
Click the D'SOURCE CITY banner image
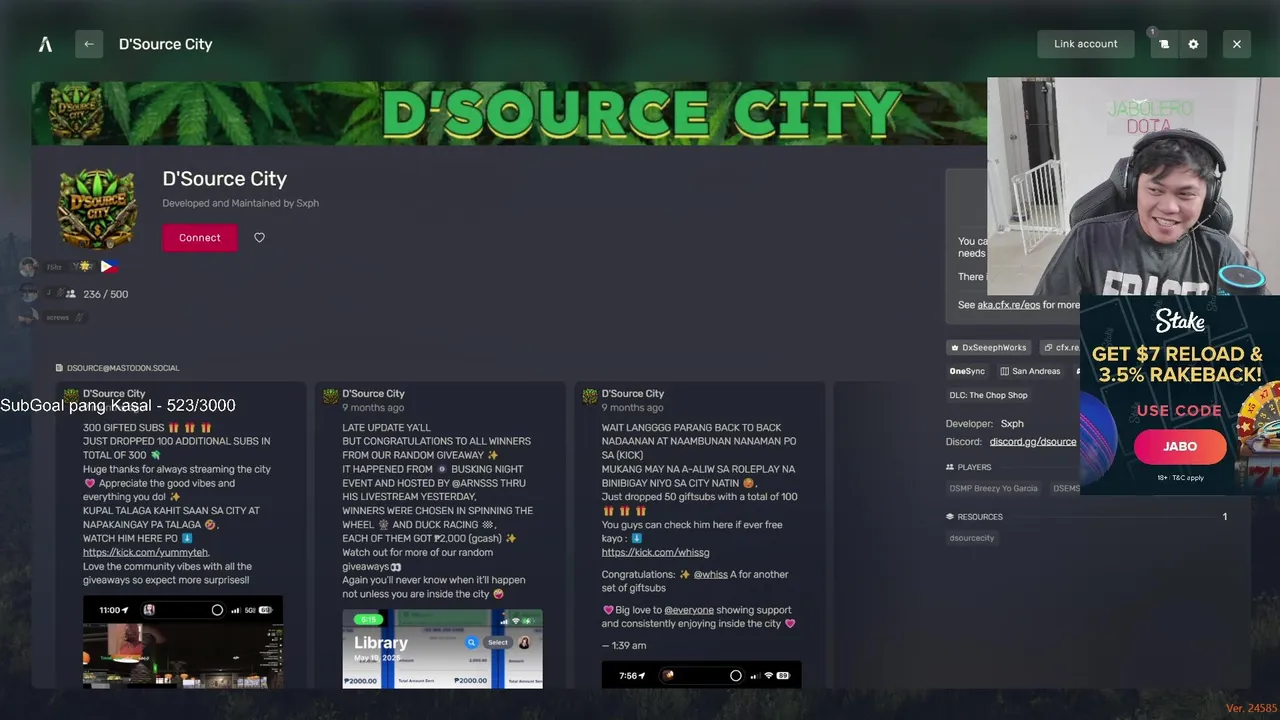[509, 113]
